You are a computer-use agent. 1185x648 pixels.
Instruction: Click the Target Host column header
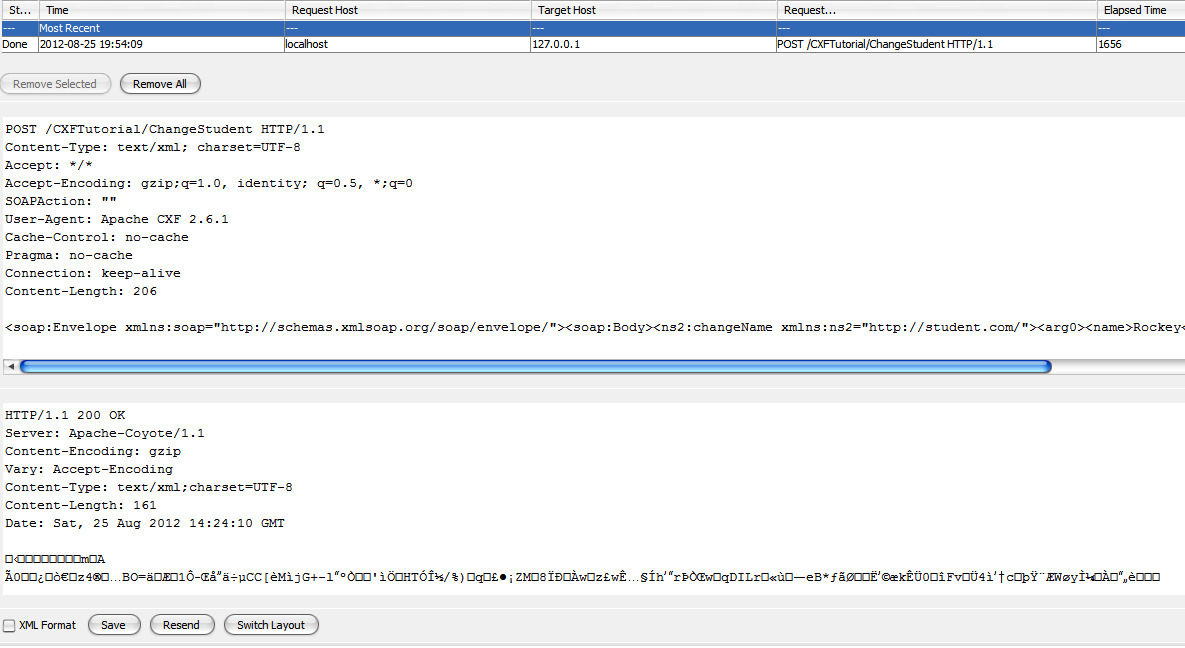654,10
